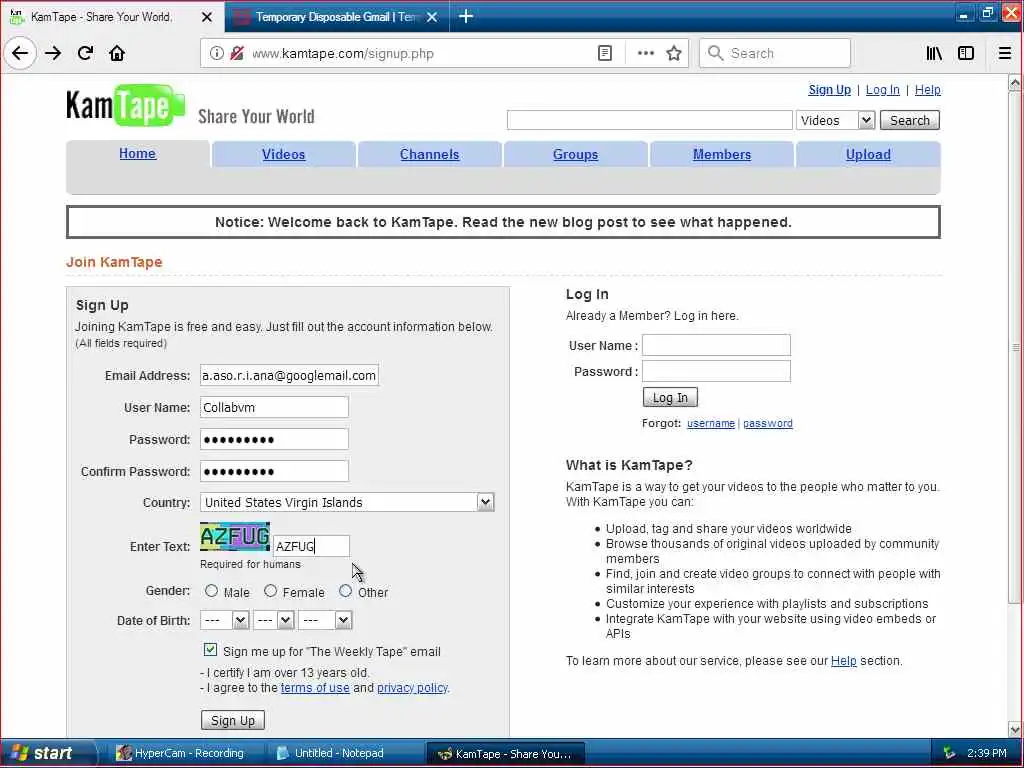Open page actions three-dot menu
This screenshot has height=768, width=1024.
pos(645,53)
